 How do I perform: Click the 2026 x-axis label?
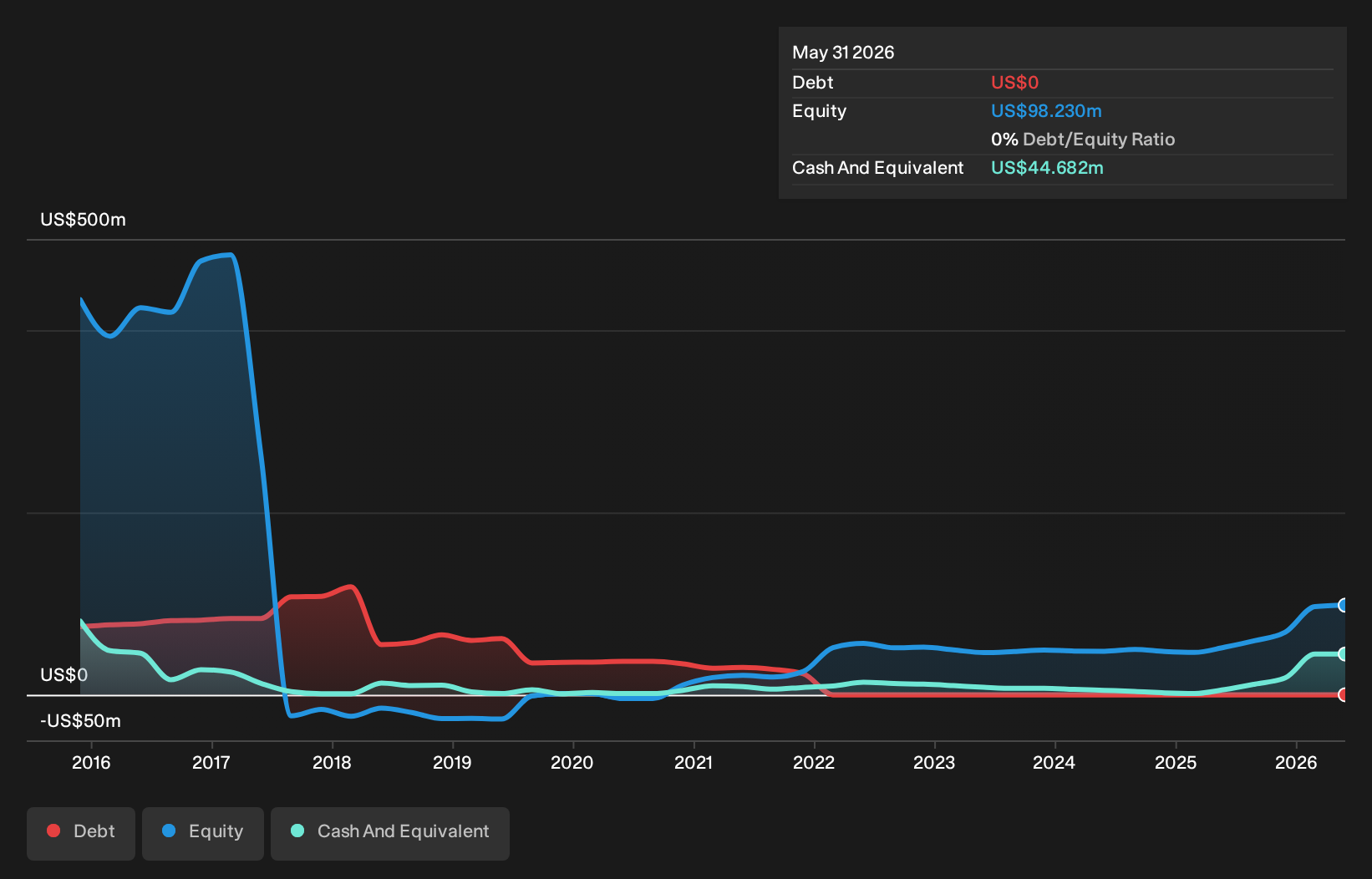pos(1296,763)
